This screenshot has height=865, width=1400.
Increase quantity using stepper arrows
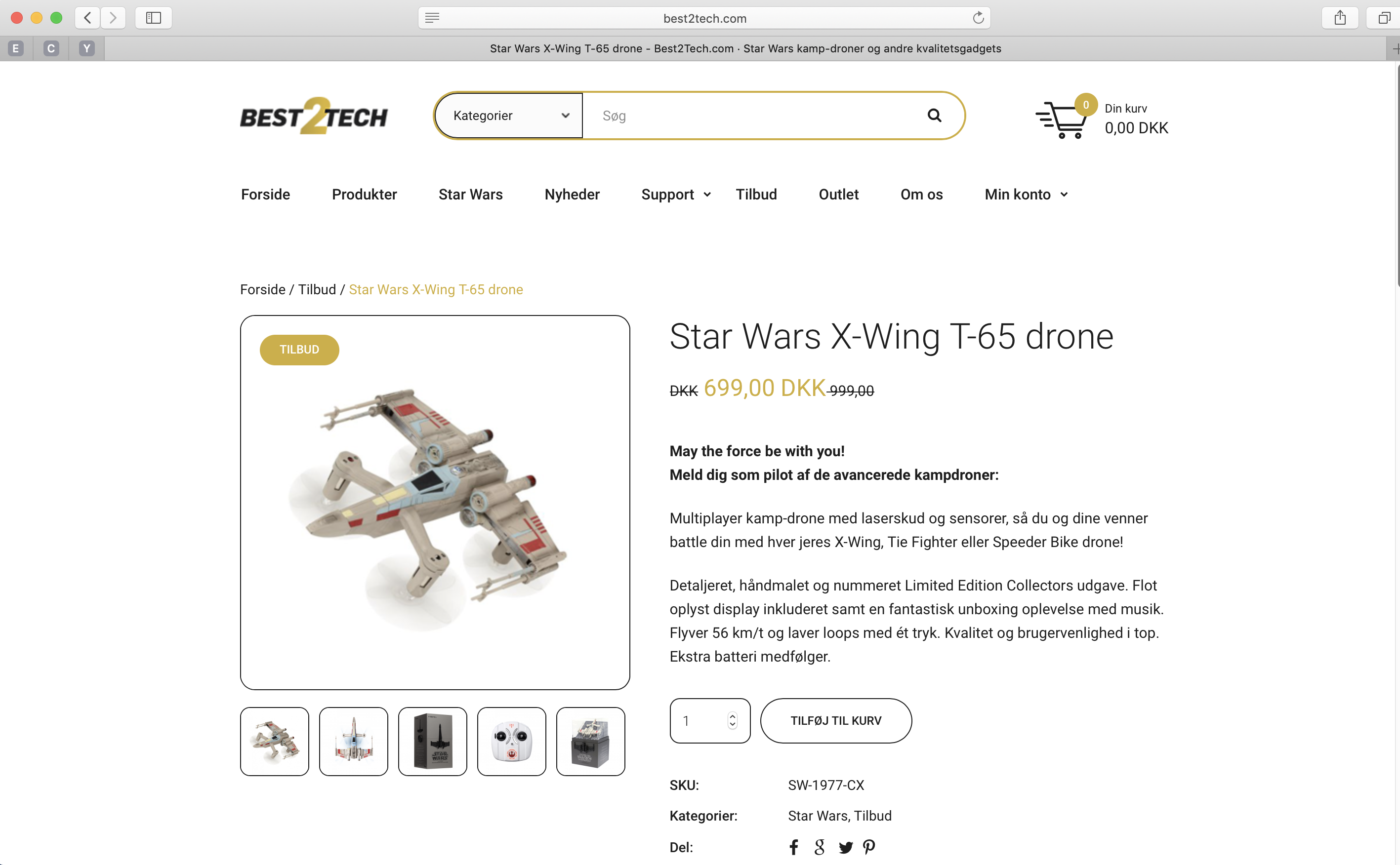(732, 716)
